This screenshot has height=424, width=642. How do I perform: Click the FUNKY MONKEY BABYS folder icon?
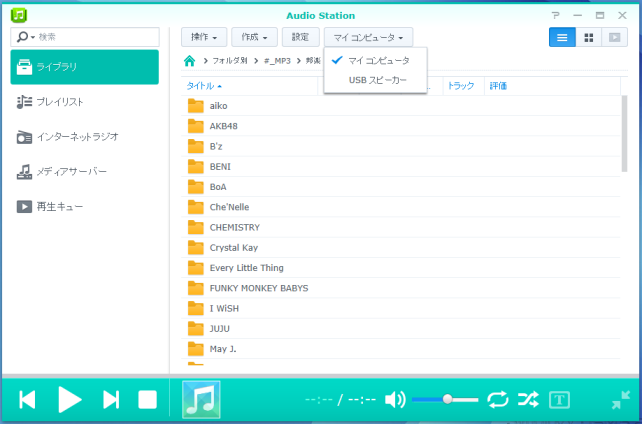(x=196, y=288)
